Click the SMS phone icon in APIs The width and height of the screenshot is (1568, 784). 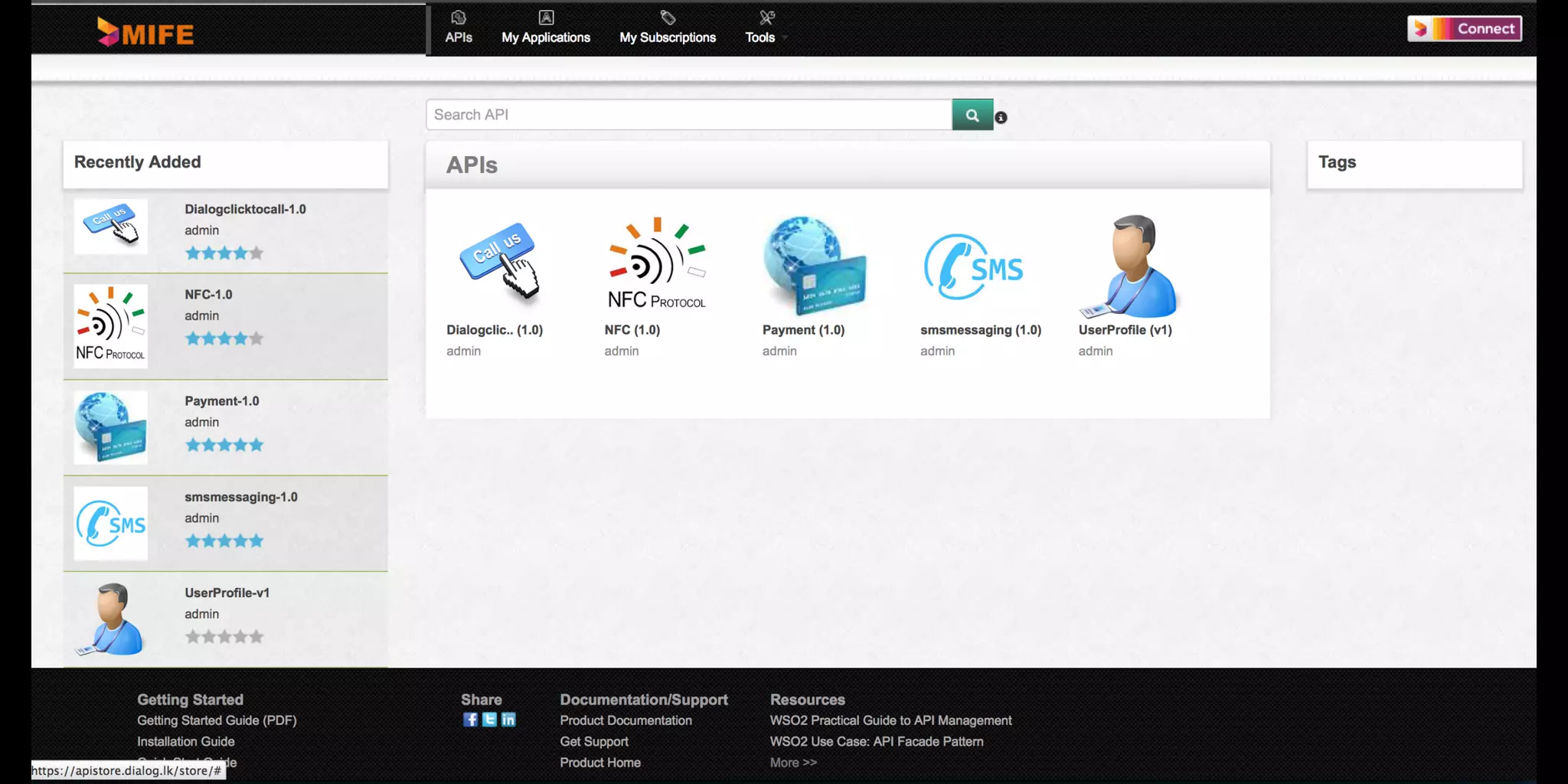click(973, 266)
